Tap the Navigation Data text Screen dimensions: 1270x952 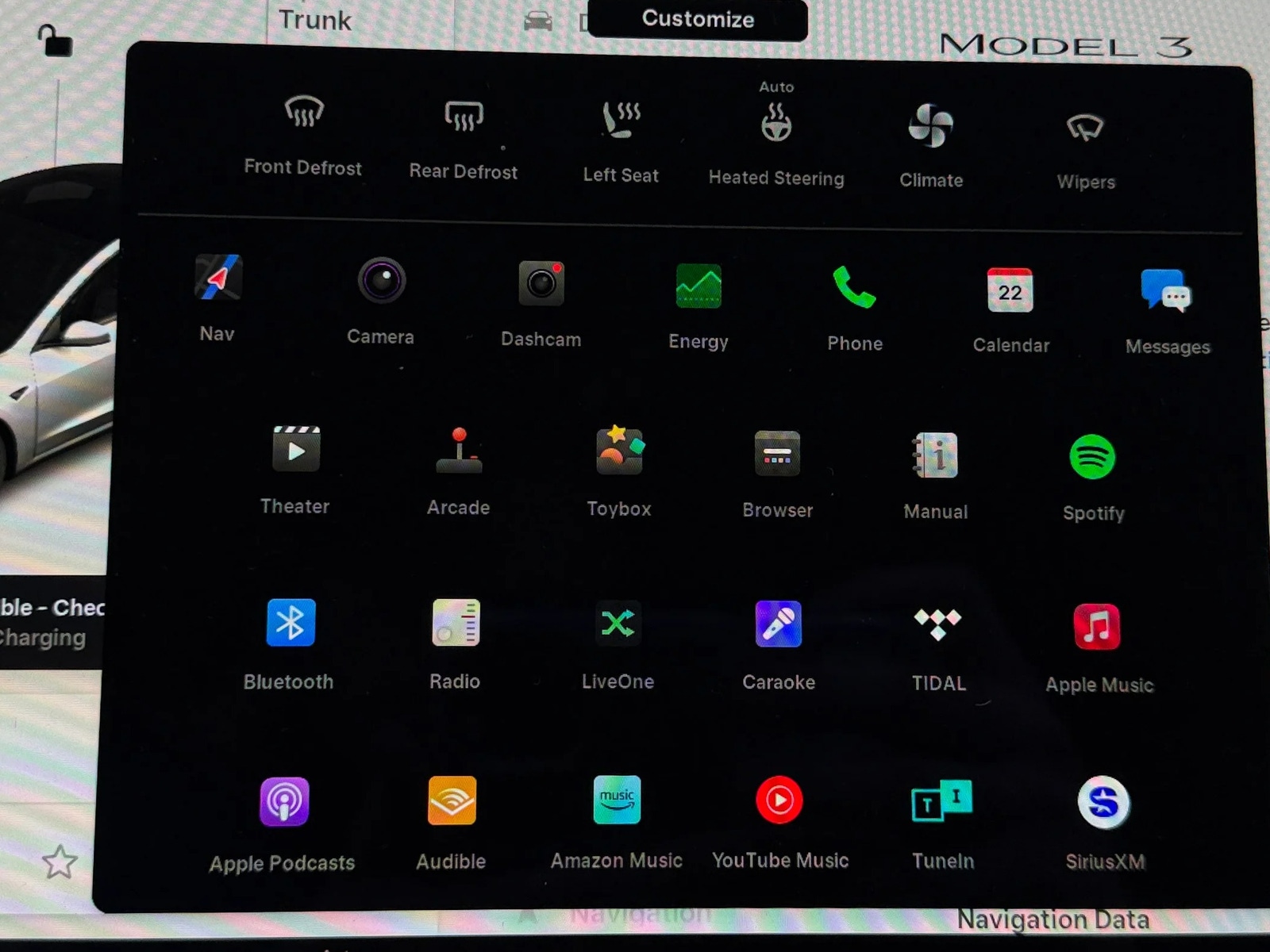tap(1053, 919)
